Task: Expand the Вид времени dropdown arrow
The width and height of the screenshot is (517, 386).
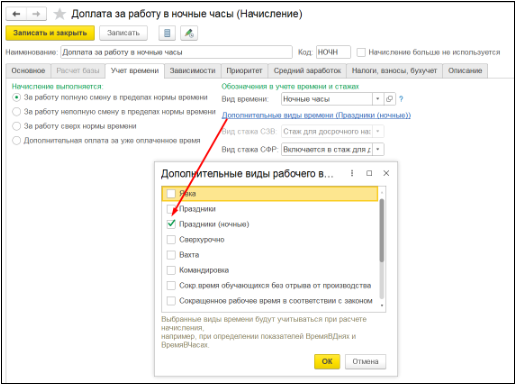Action: pyautogui.click(x=377, y=99)
